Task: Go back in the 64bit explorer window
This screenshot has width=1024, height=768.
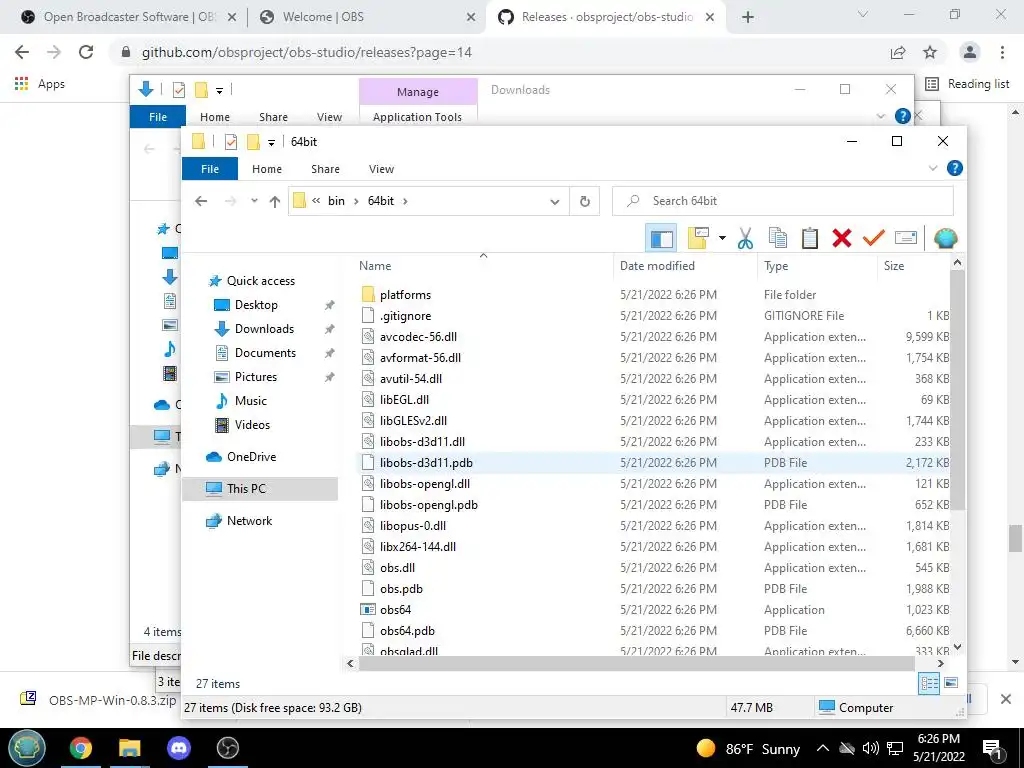Action: pos(201,201)
